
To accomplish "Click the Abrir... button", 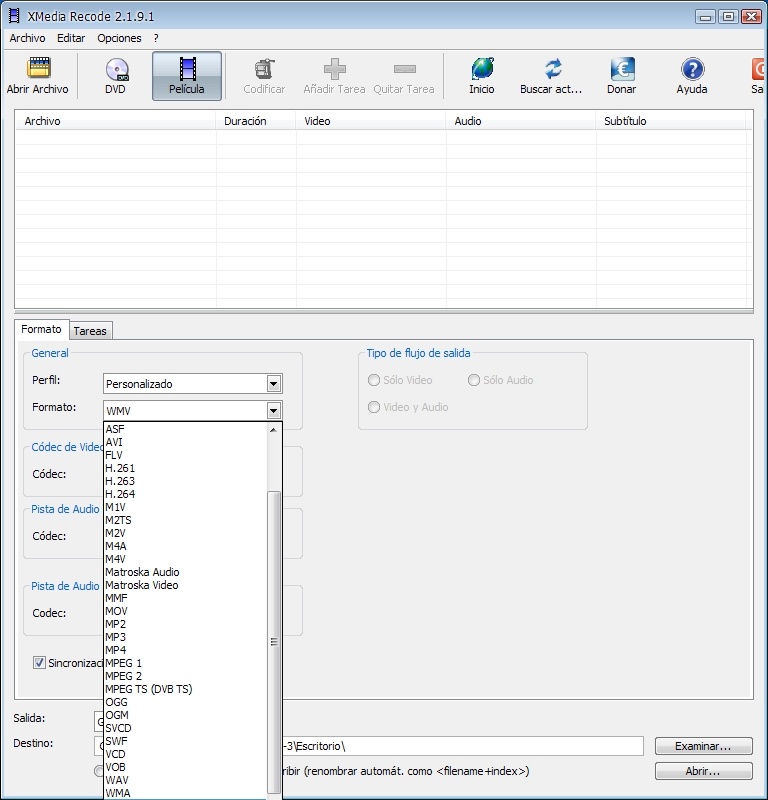I will (703, 771).
